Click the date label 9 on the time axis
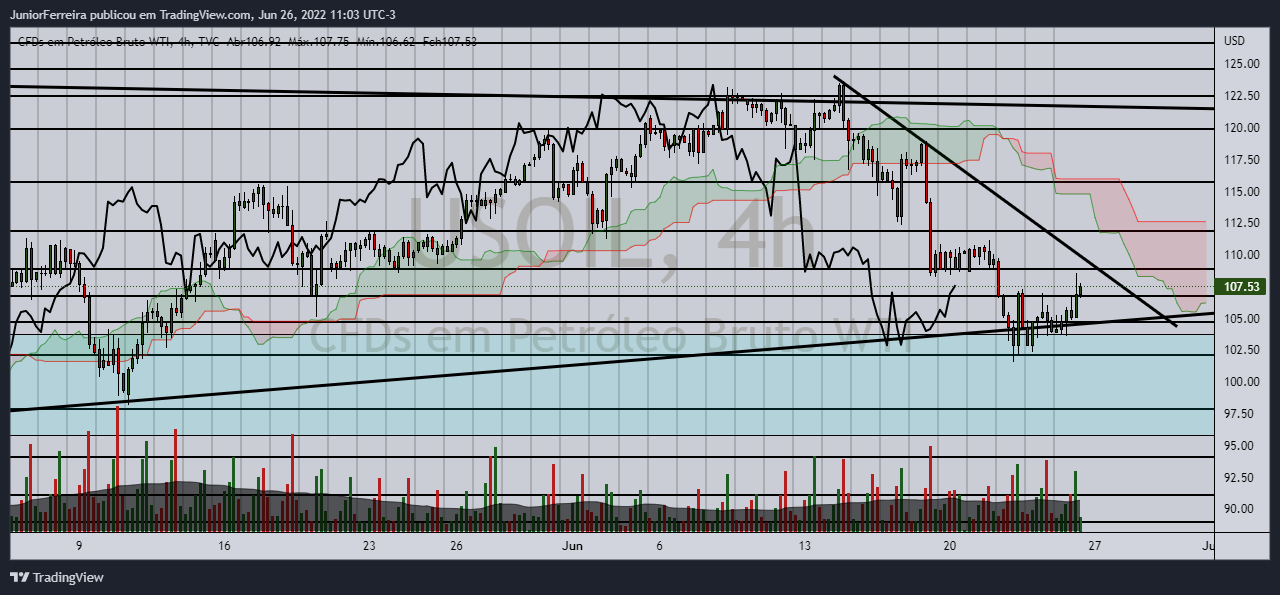This screenshot has width=1280, height=595. (78, 546)
